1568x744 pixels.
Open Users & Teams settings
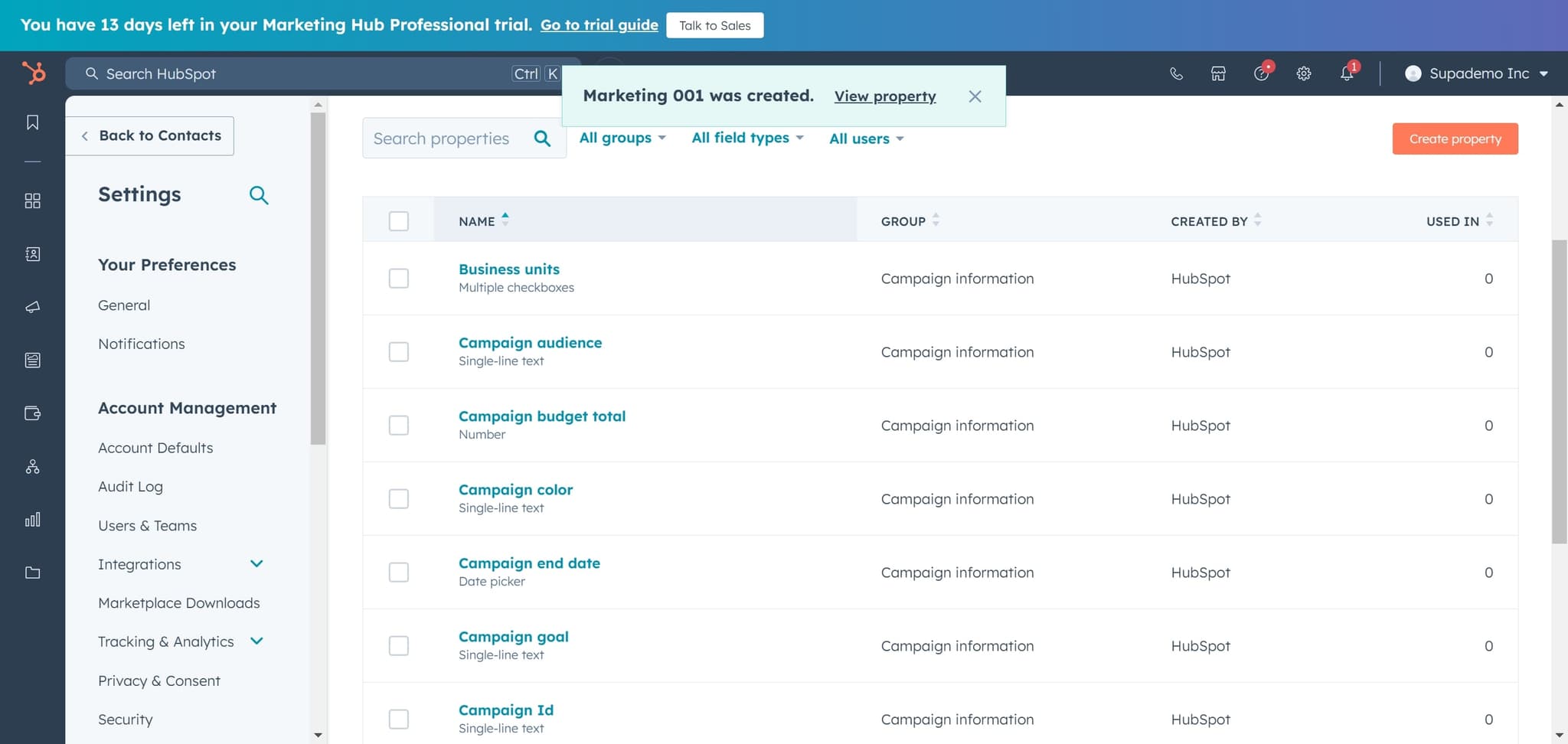(x=147, y=526)
